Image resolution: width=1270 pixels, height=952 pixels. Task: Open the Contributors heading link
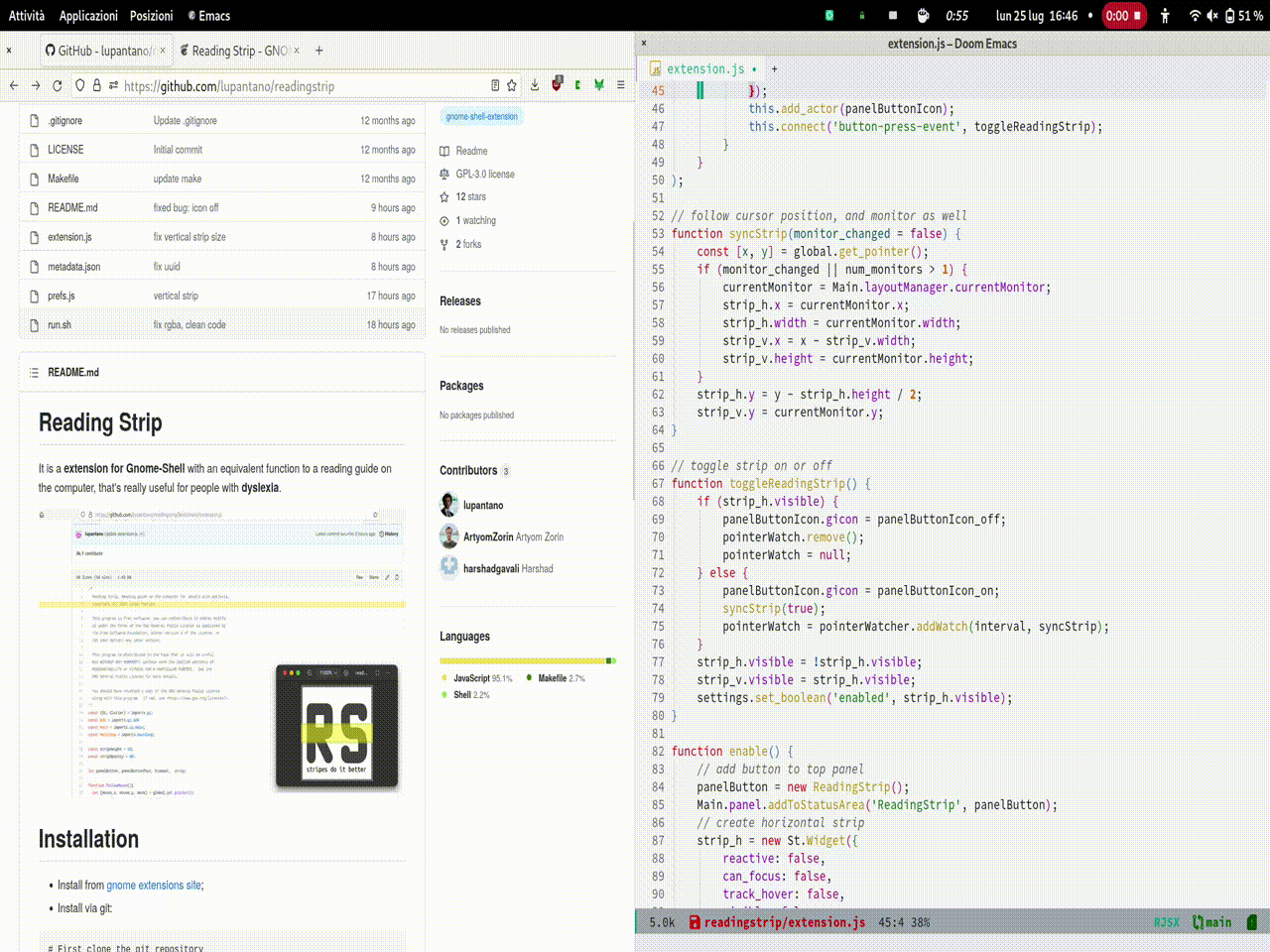pyautogui.click(x=468, y=471)
